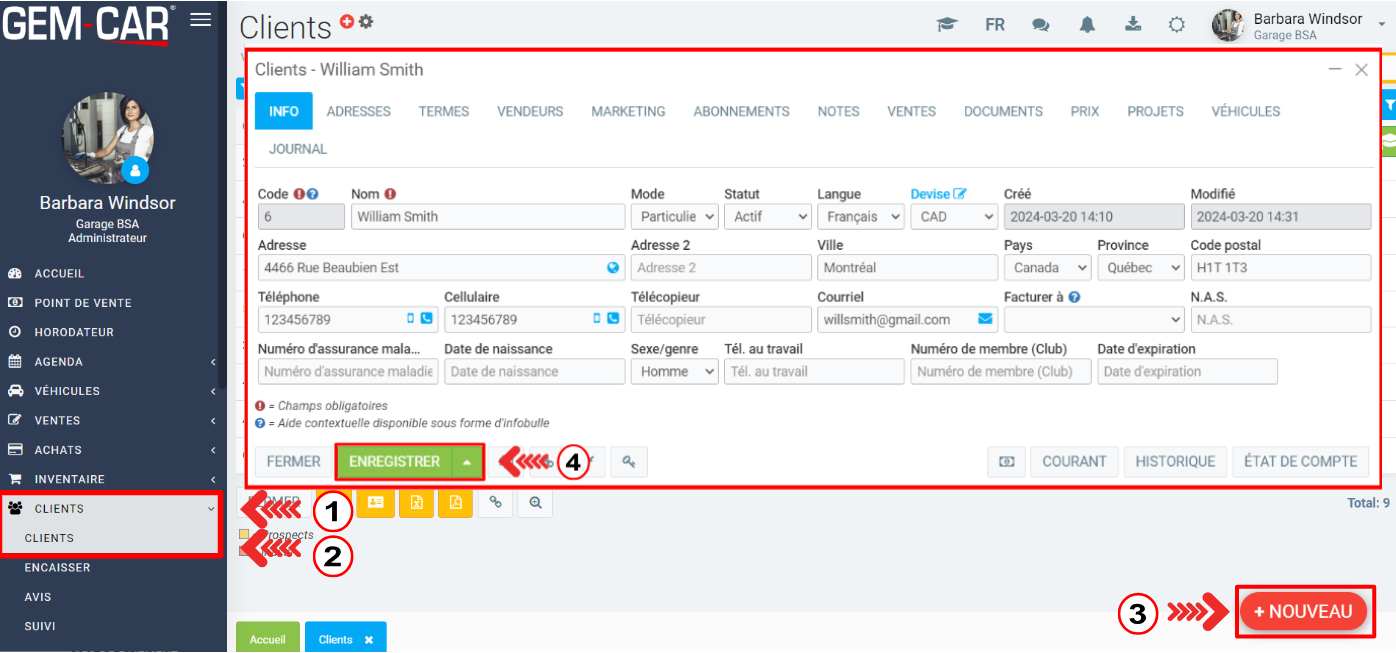Open the Province dropdown showing Québec
Viewport: 1396px width, 653px height.
pos(1140,268)
